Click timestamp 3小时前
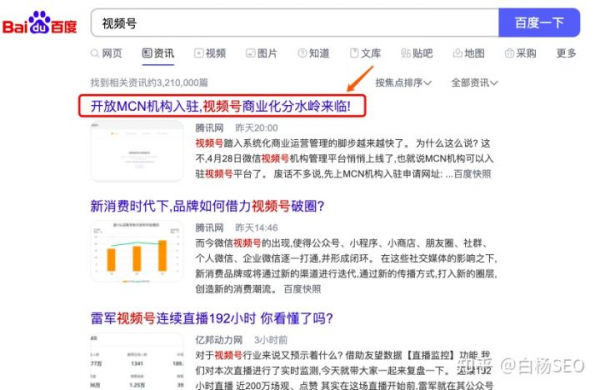The image size is (600, 390). tap(271, 340)
